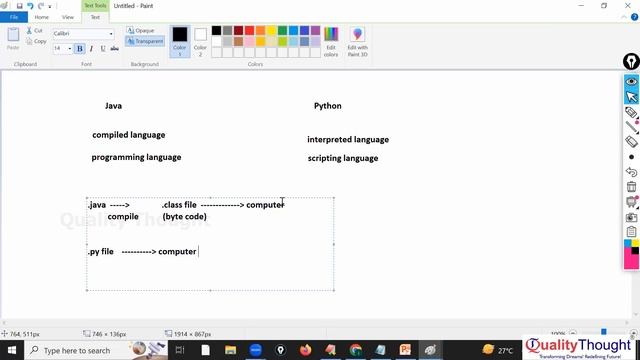Click the Undo arrow in title bar
This screenshot has height=360, width=640.
point(30,6)
